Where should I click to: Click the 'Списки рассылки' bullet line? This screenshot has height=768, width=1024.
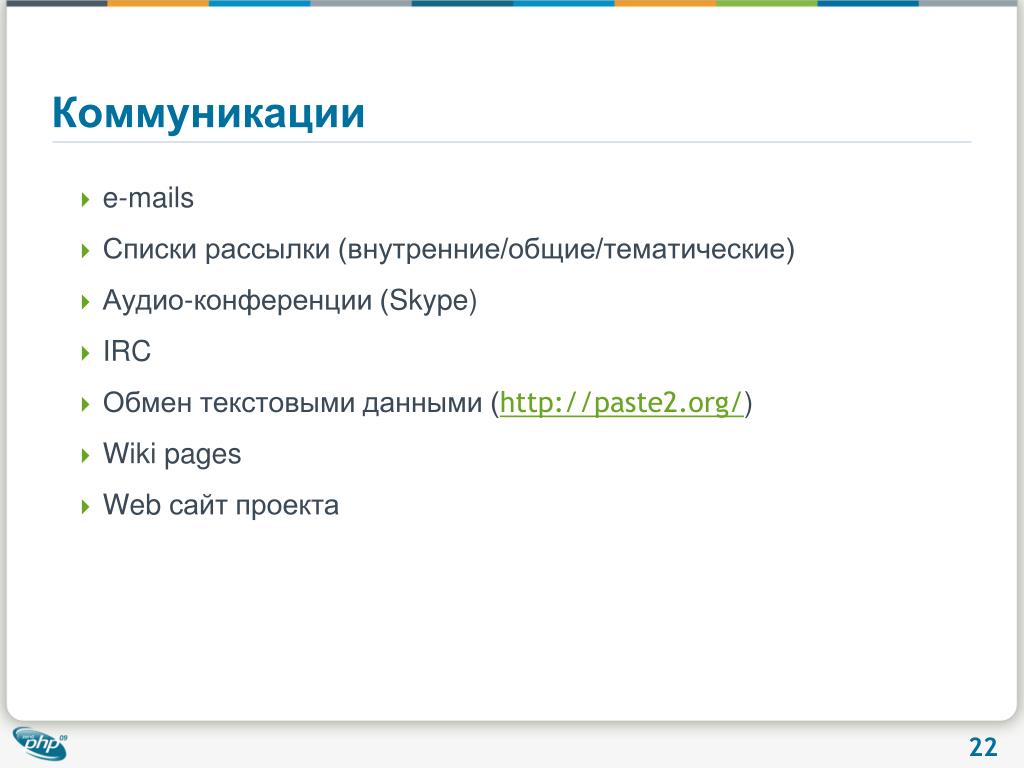pyautogui.click(x=449, y=249)
